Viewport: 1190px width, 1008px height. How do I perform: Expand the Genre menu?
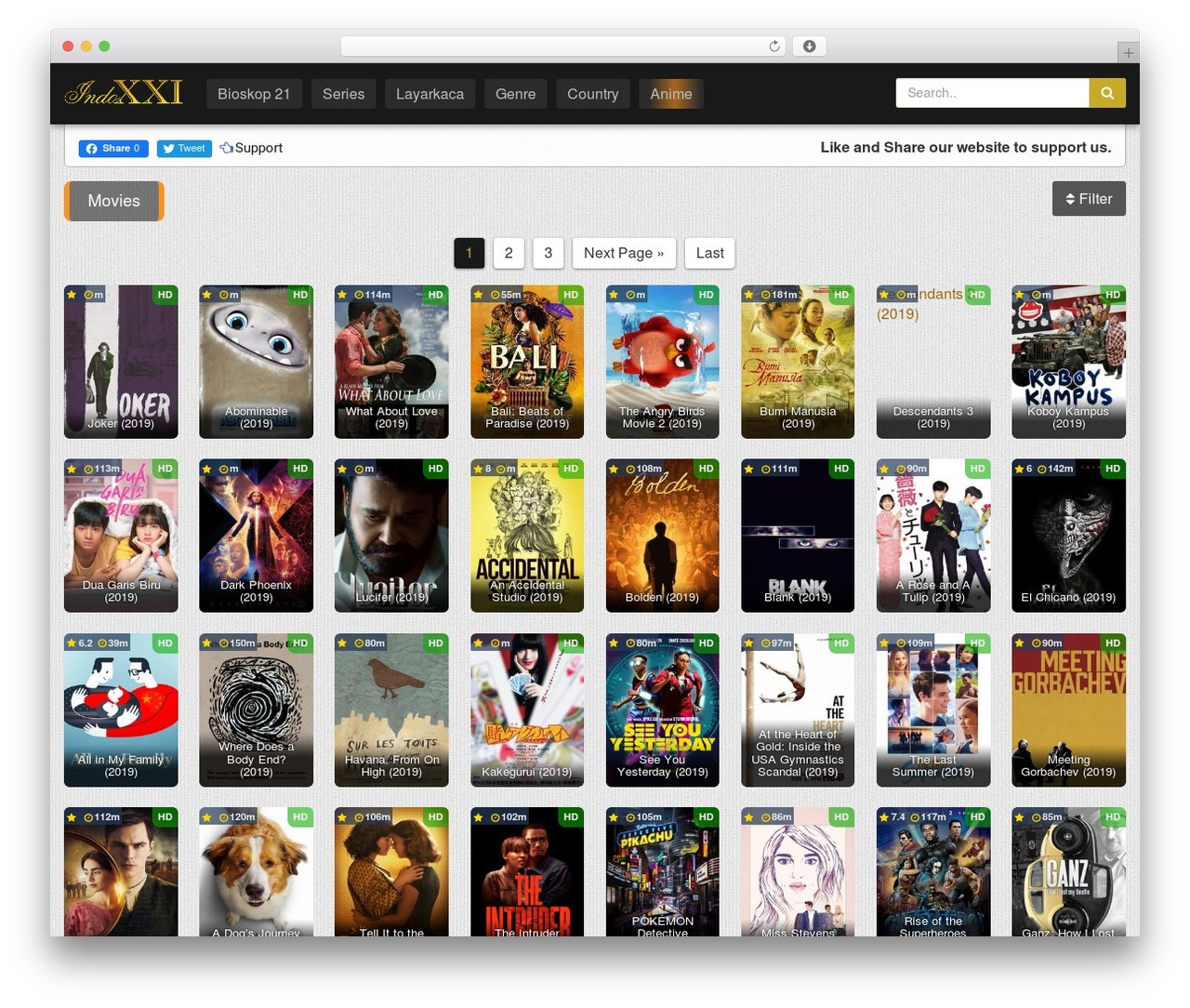(x=516, y=94)
